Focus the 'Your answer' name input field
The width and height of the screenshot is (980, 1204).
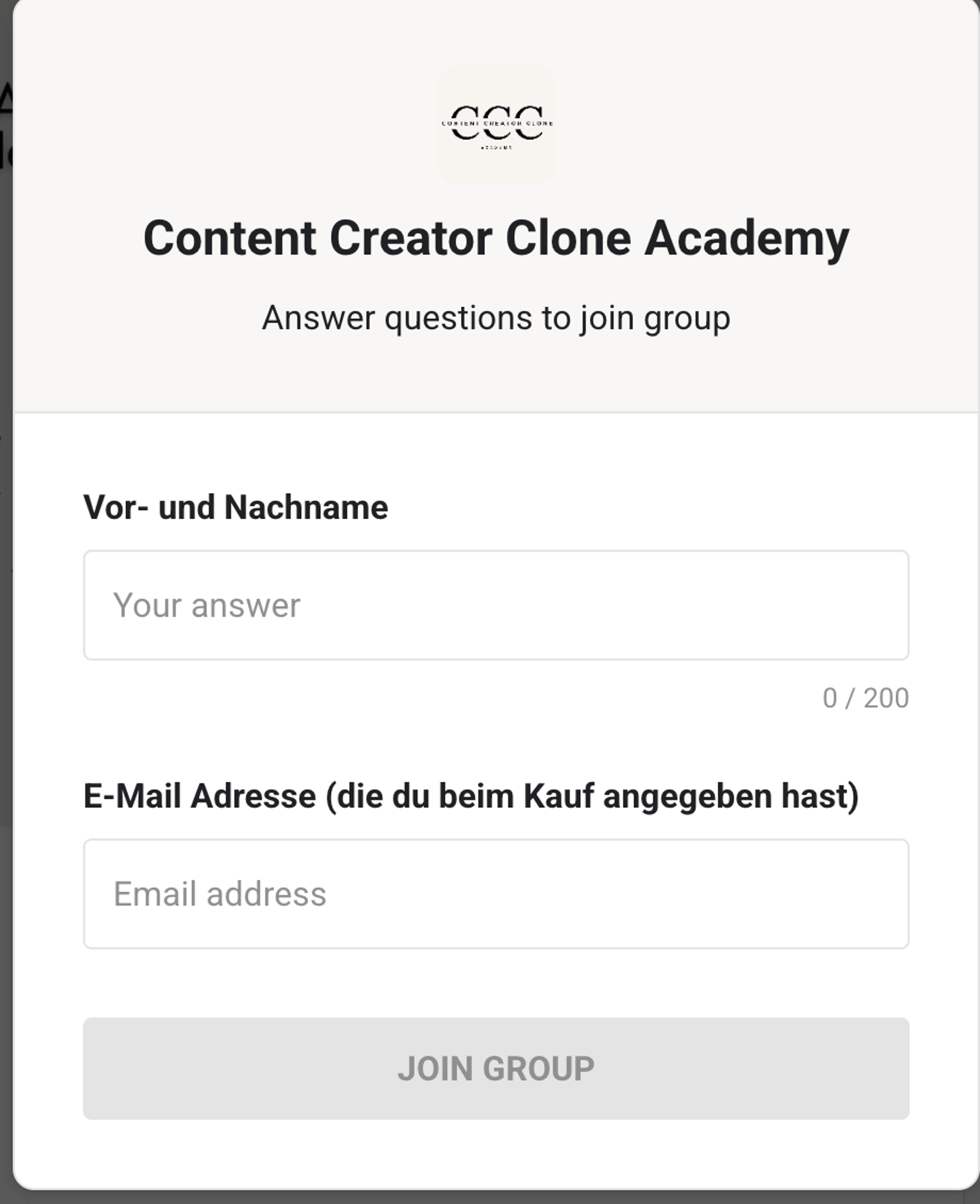496,605
